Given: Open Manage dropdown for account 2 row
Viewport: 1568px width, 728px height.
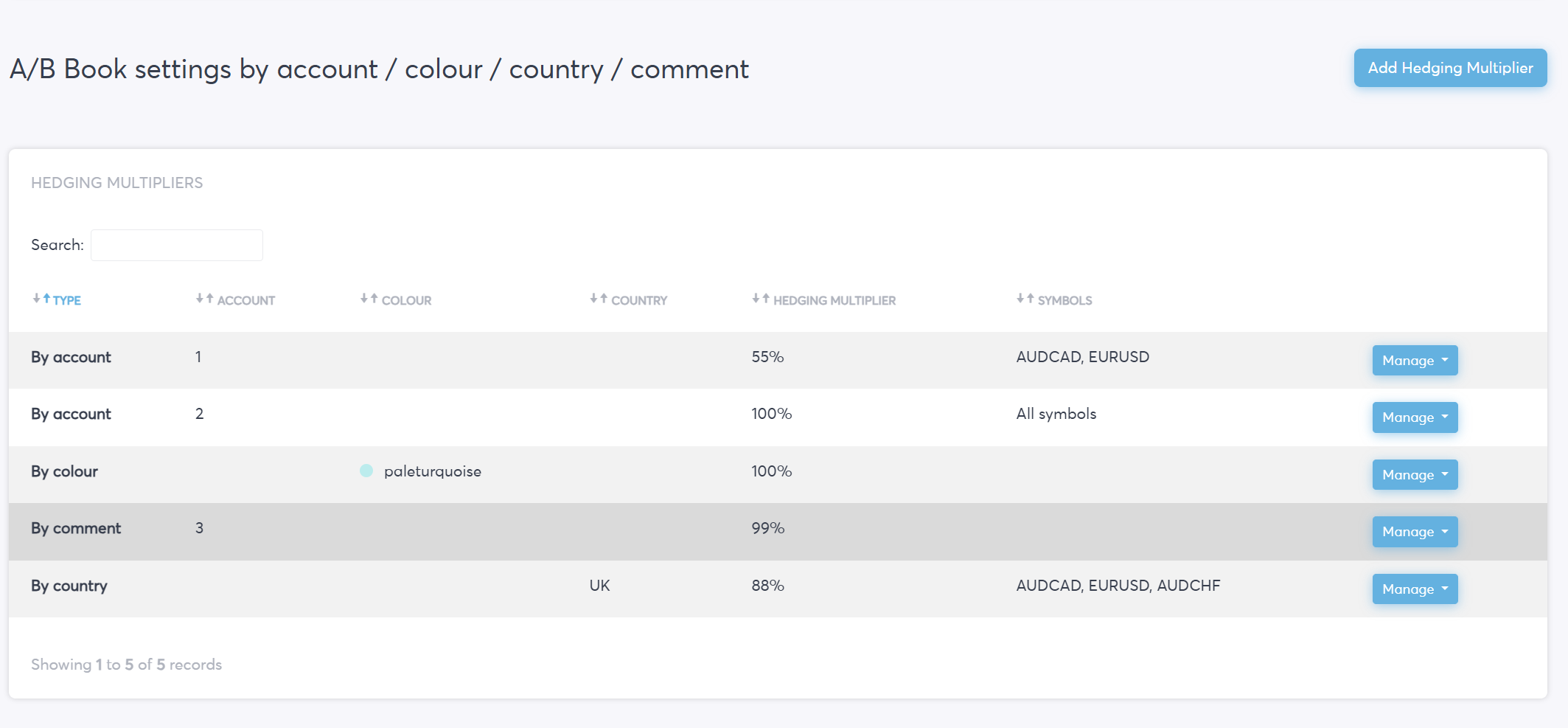Looking at the screenshot, I should 1415,417.
